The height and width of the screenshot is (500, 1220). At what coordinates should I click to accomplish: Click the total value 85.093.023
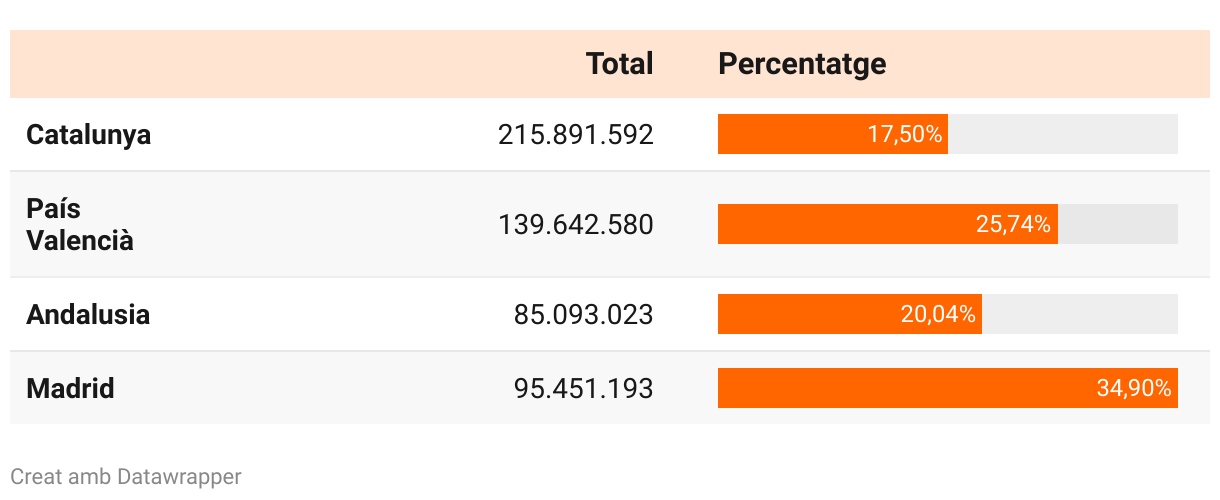tap(583, 314)
